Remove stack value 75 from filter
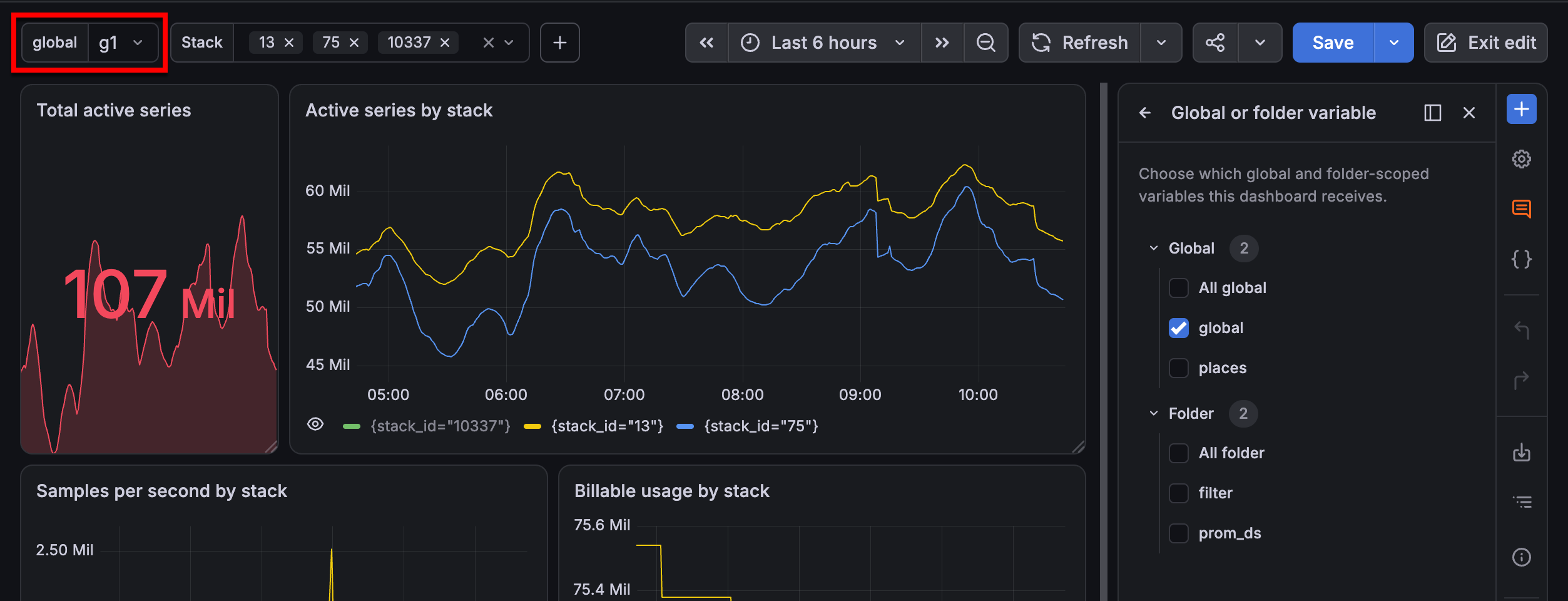 [354, 43]
